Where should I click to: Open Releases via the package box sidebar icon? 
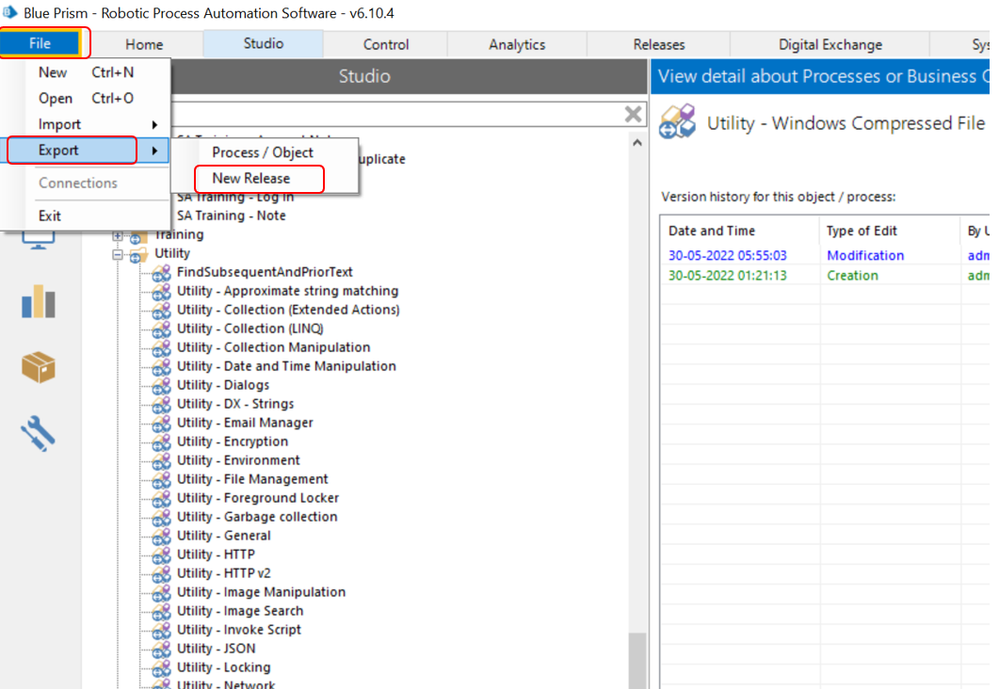[x=39, y=367]
